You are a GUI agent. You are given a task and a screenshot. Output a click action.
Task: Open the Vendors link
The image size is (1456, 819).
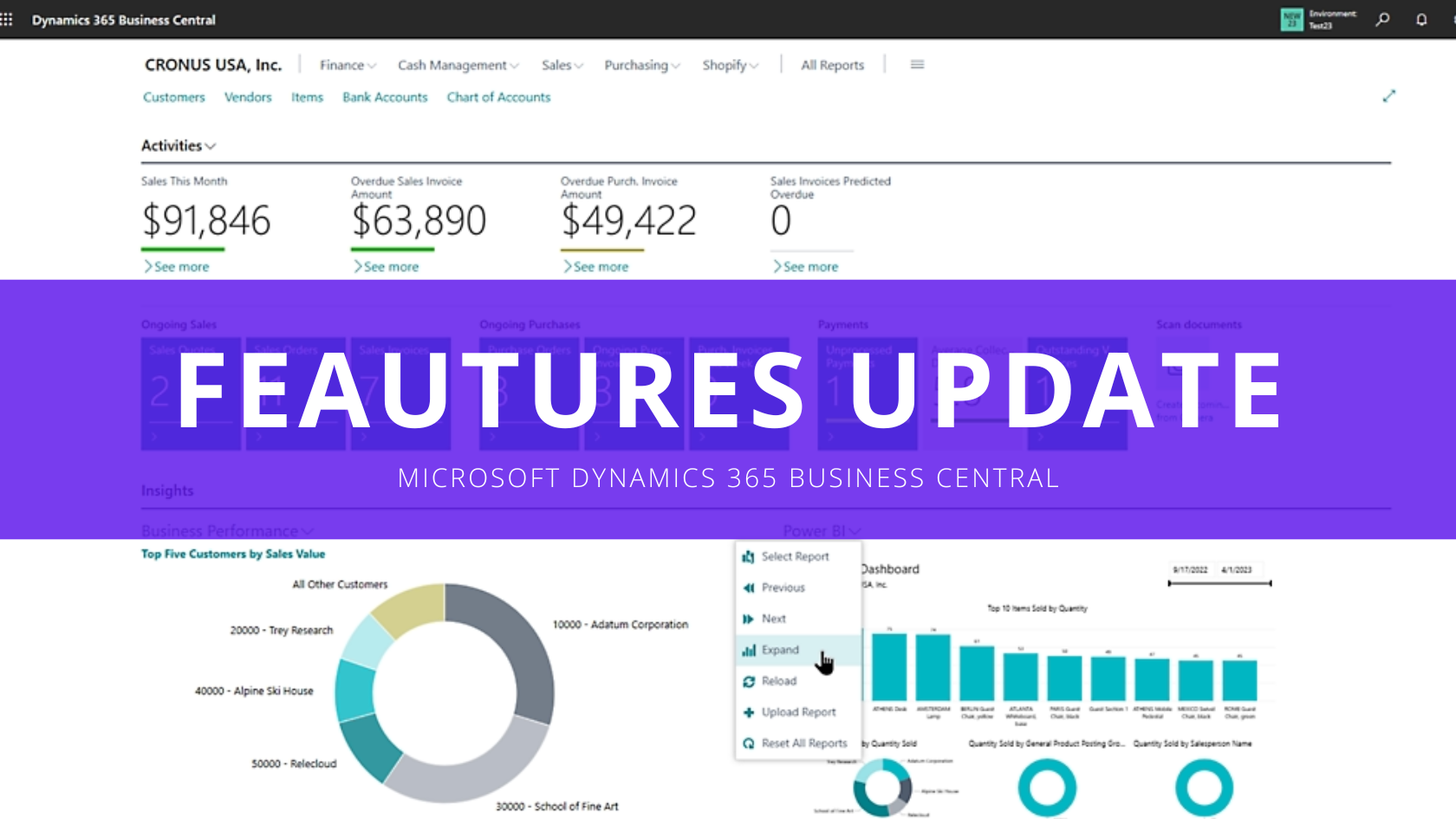(248, 97)
